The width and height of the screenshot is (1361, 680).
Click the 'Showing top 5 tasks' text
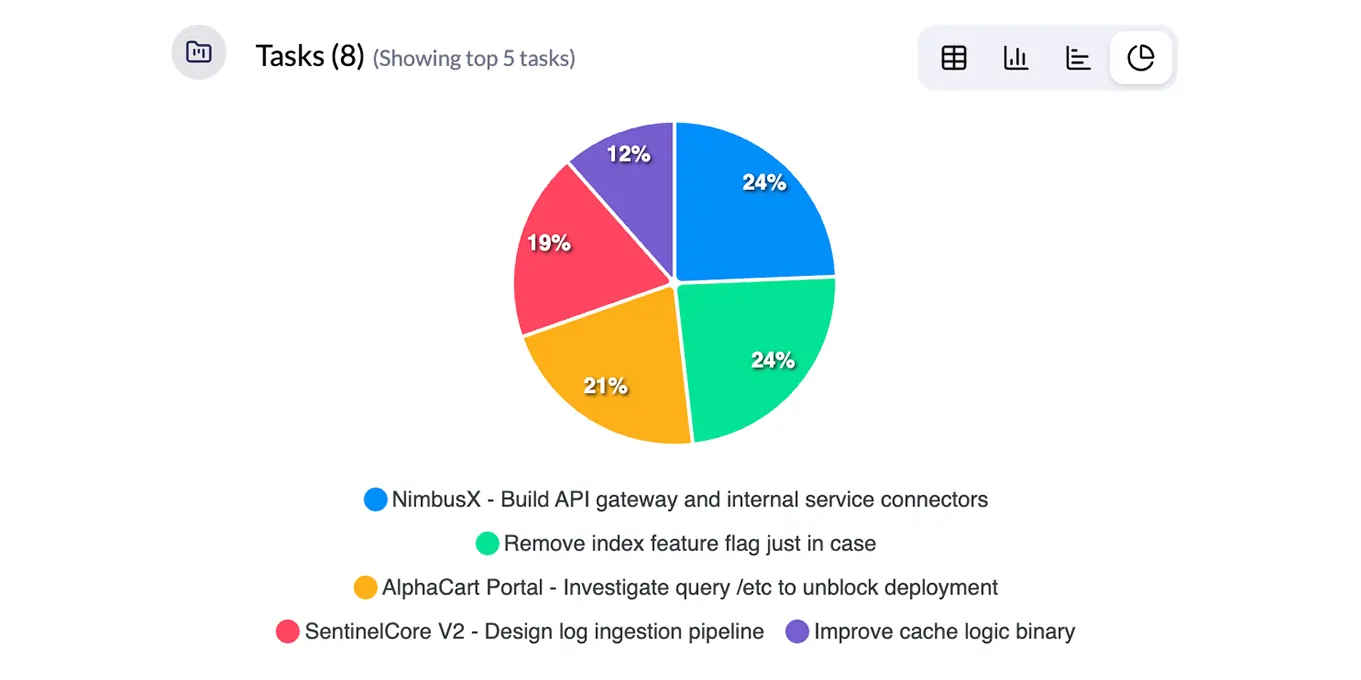click(x=474, y=58)
